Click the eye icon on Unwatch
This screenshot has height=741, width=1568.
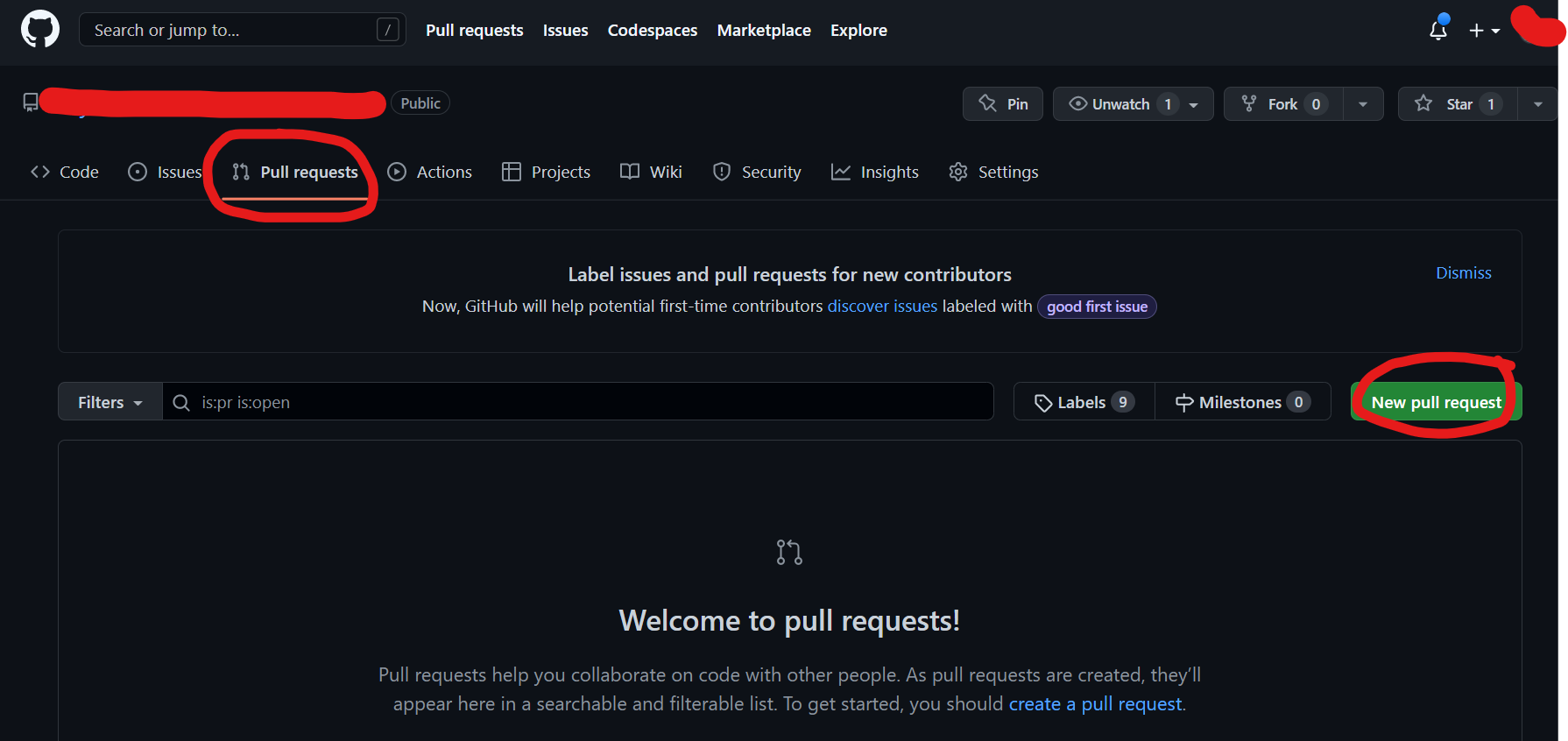point(1077,103)
